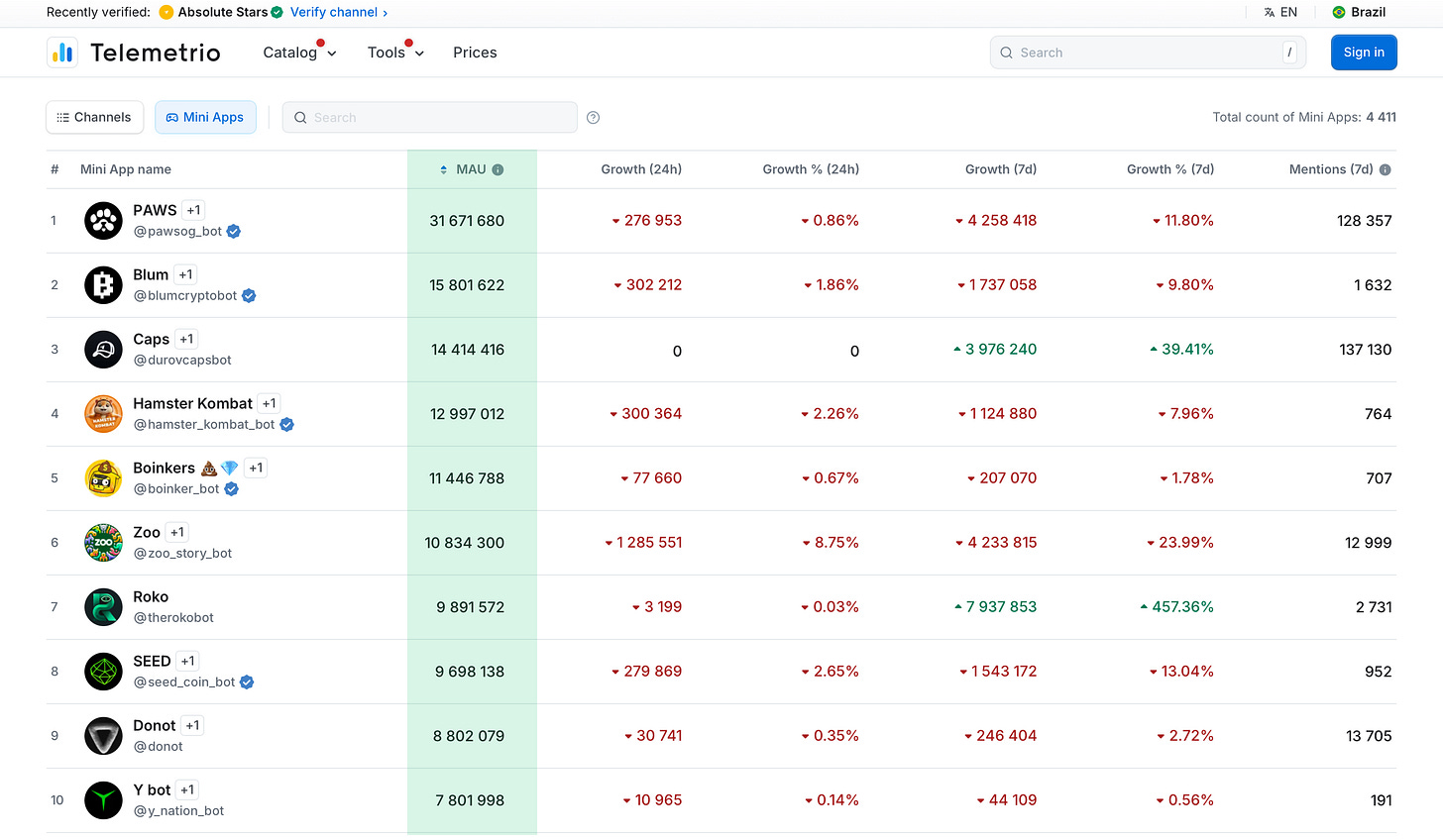Open the Roko app avatar
Screen dimensions: 1443x840
[103, 607]
